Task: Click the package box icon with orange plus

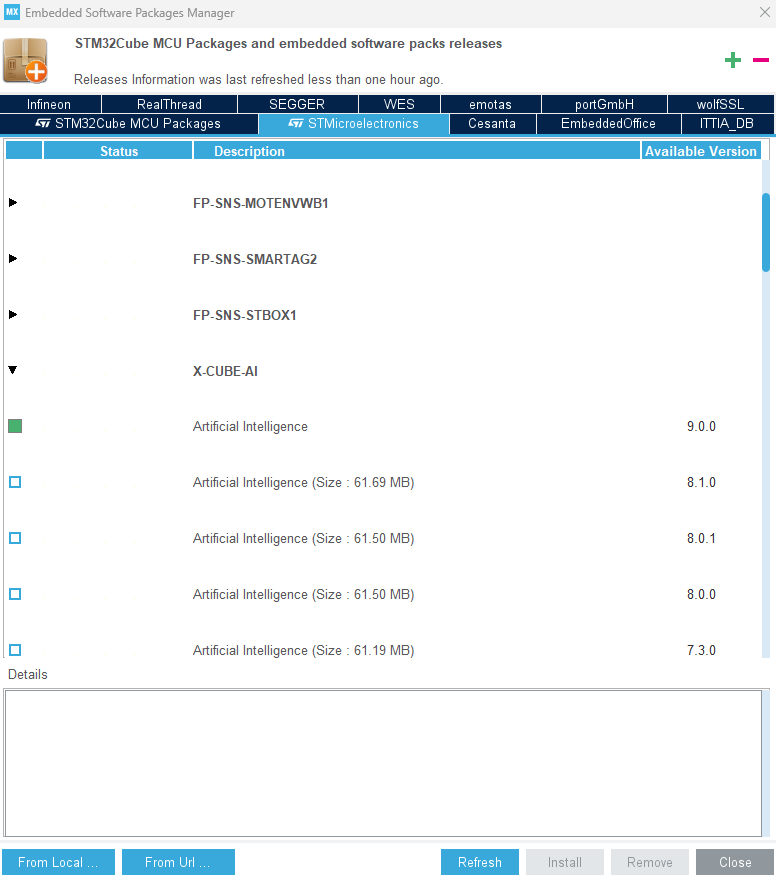Action: point(26,61)
